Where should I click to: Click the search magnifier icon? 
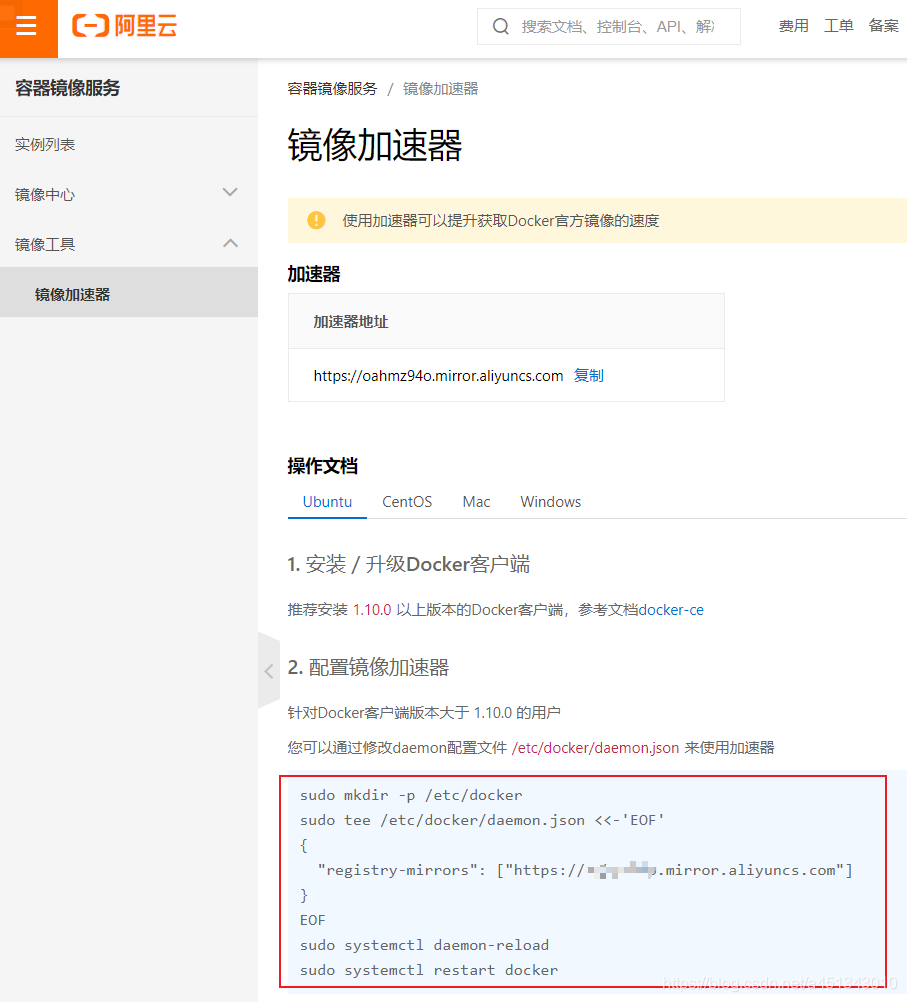click(500, 27)
